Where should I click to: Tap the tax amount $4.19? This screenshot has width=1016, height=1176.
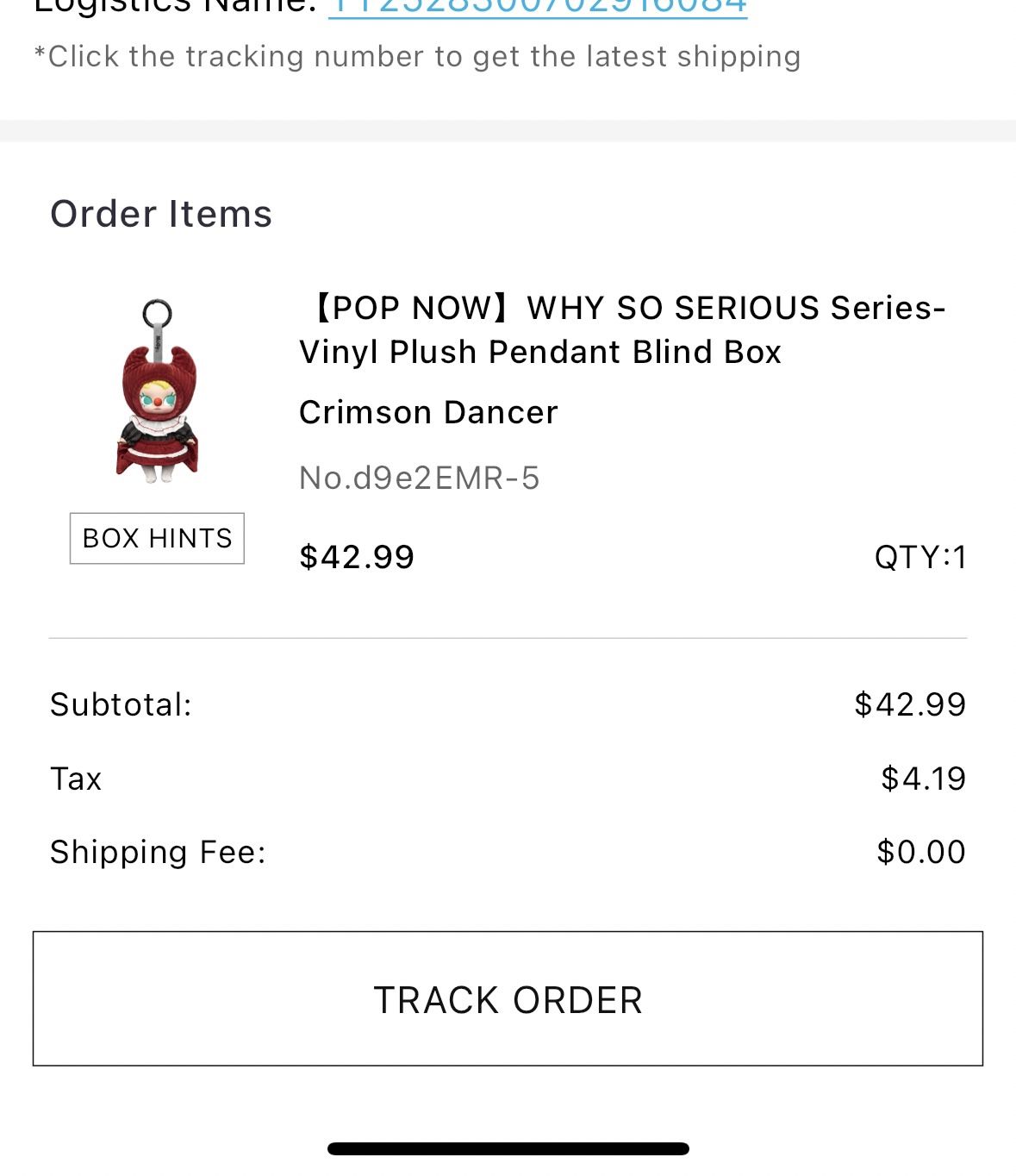(923, 779)
